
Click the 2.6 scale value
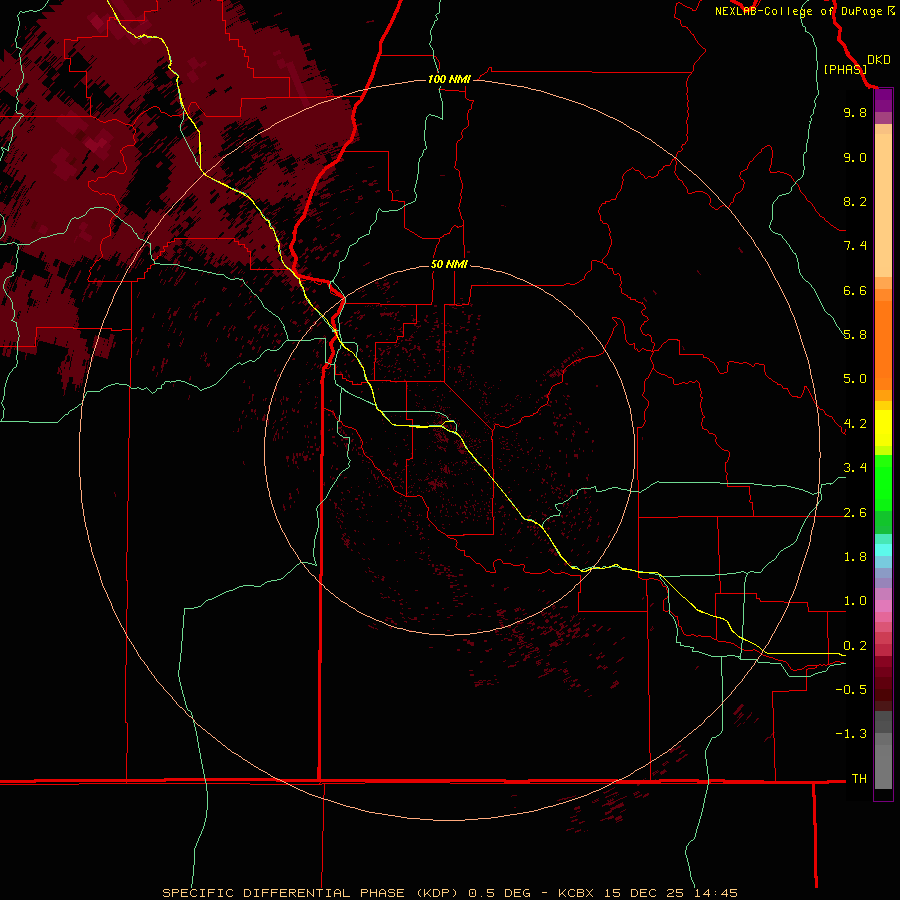coord(855,513)
